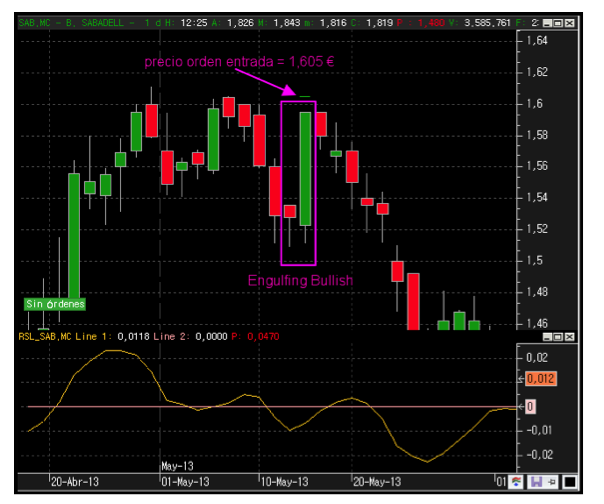Click the 0,02 indicator axis label
The image size is (604, 504).
(537, 358)
